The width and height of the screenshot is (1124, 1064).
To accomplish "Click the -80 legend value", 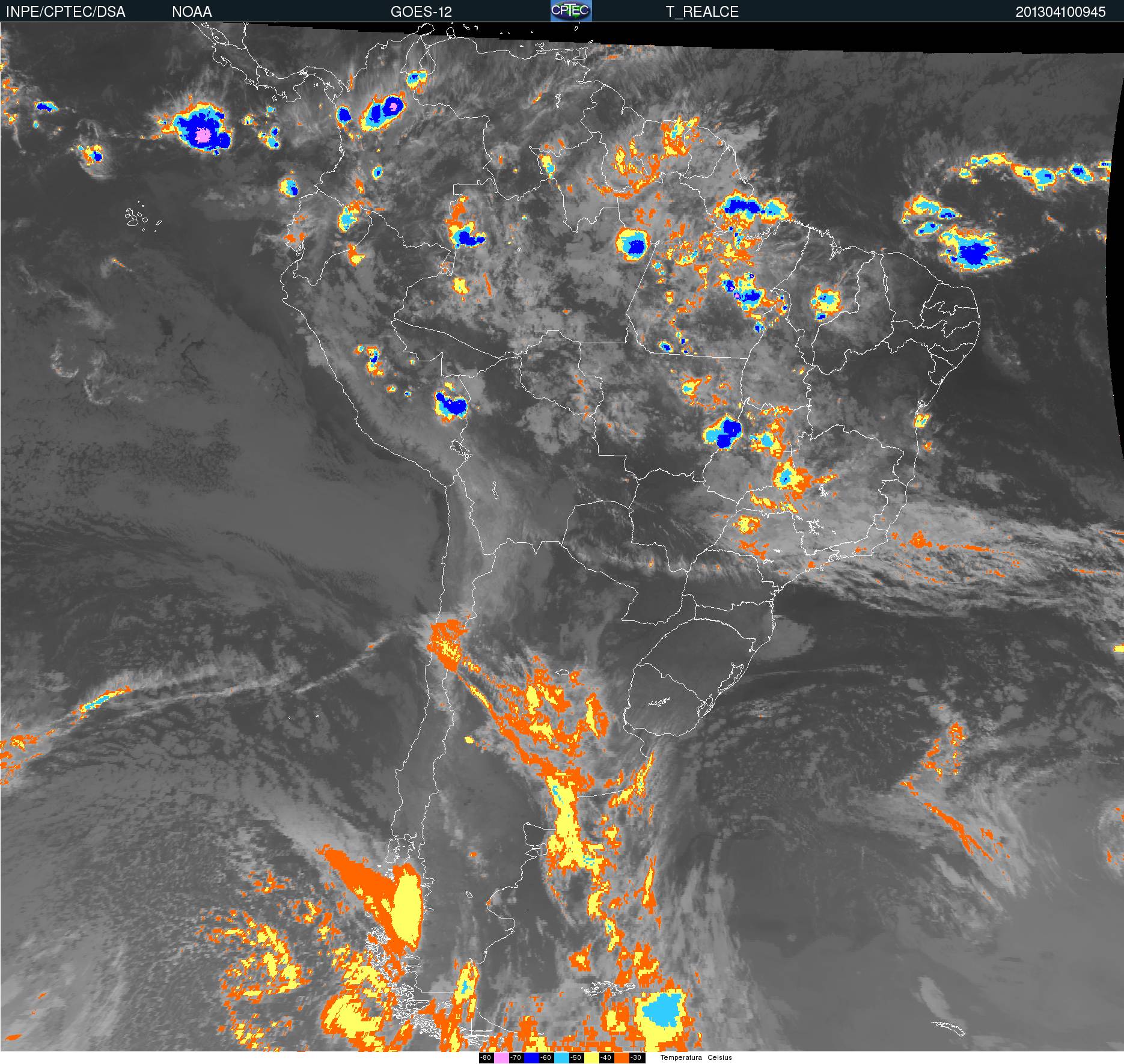I will 486,1058.
